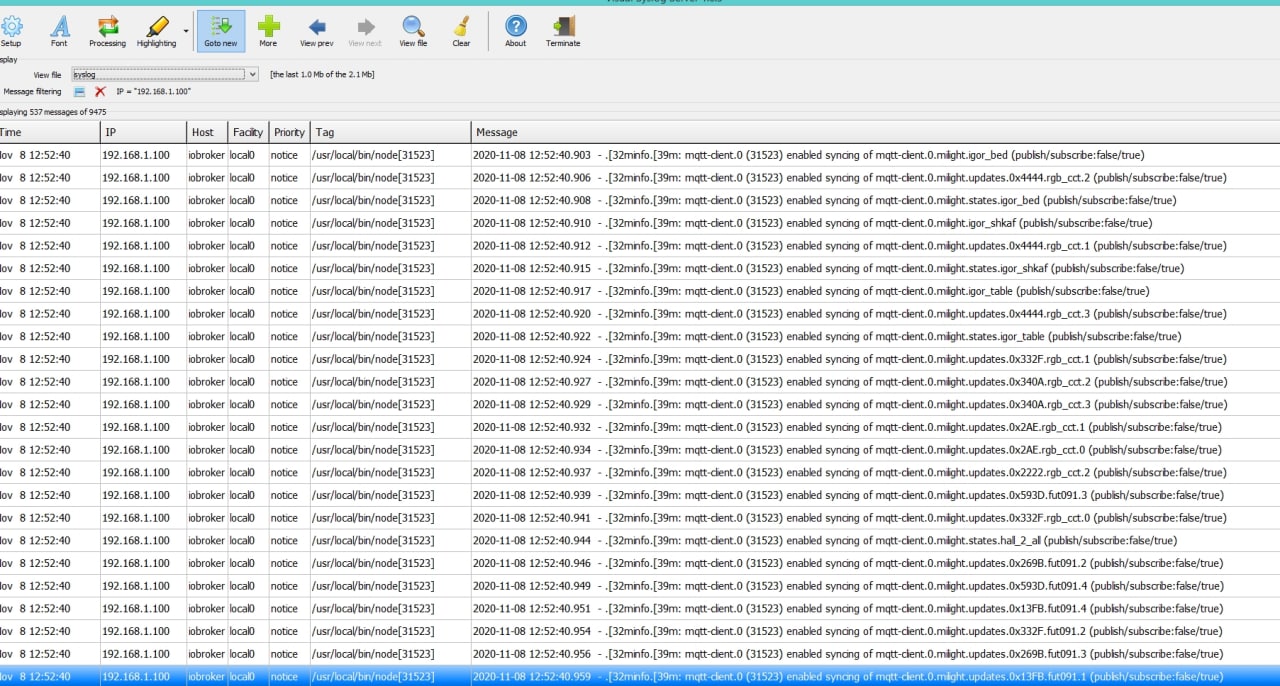Open the About dialog
The image size is (1280, 686).
point(516,31)
